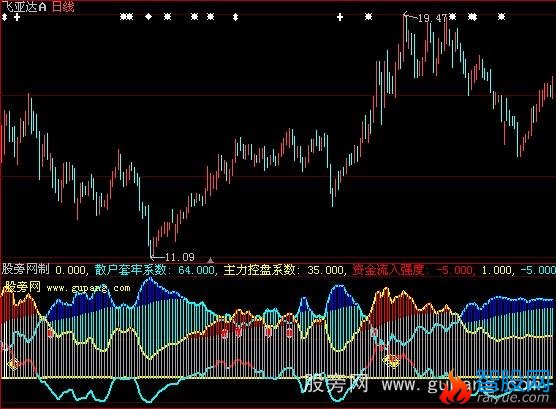Click the 11.09 low price label
Screen dimensions: 556x409
pyautogui.click(x=180, y=257)
